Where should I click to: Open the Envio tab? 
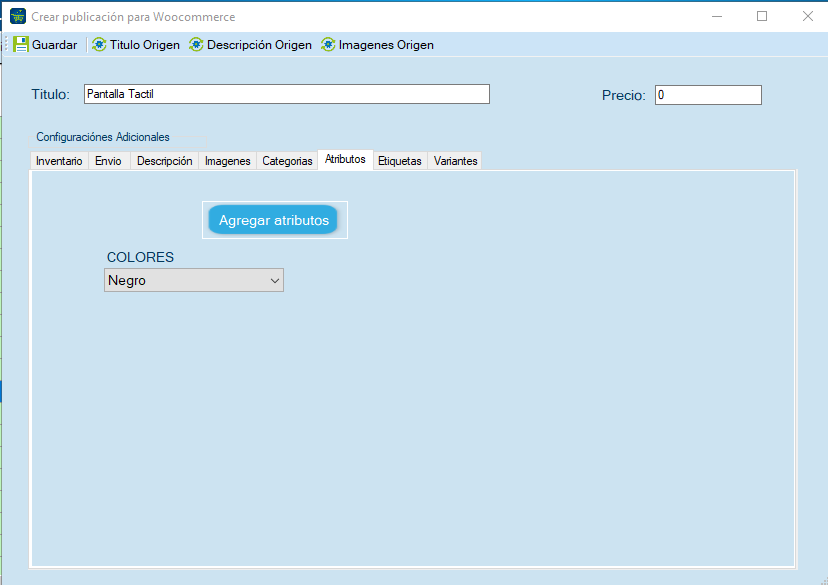108,161
